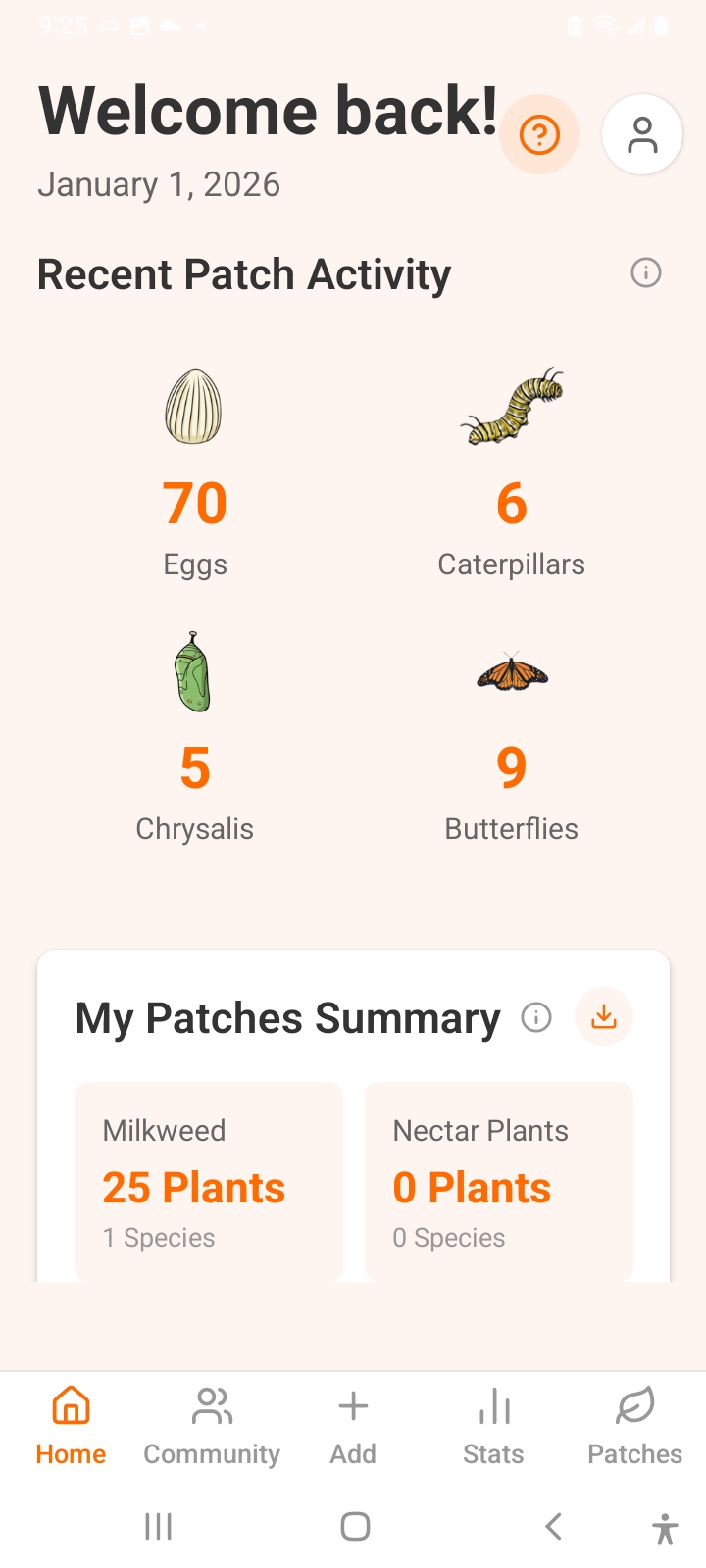The width and height of the screenshot is (706, 1568).
Task: Open the Nectar Plants summary card
Action: pyautogui.click(x=499, y=1181)
